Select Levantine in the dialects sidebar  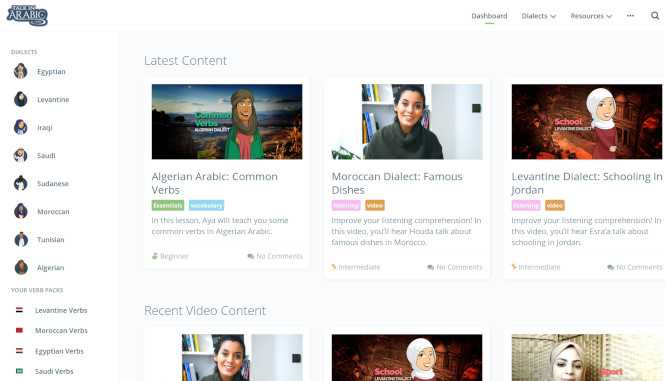[53, 99]
